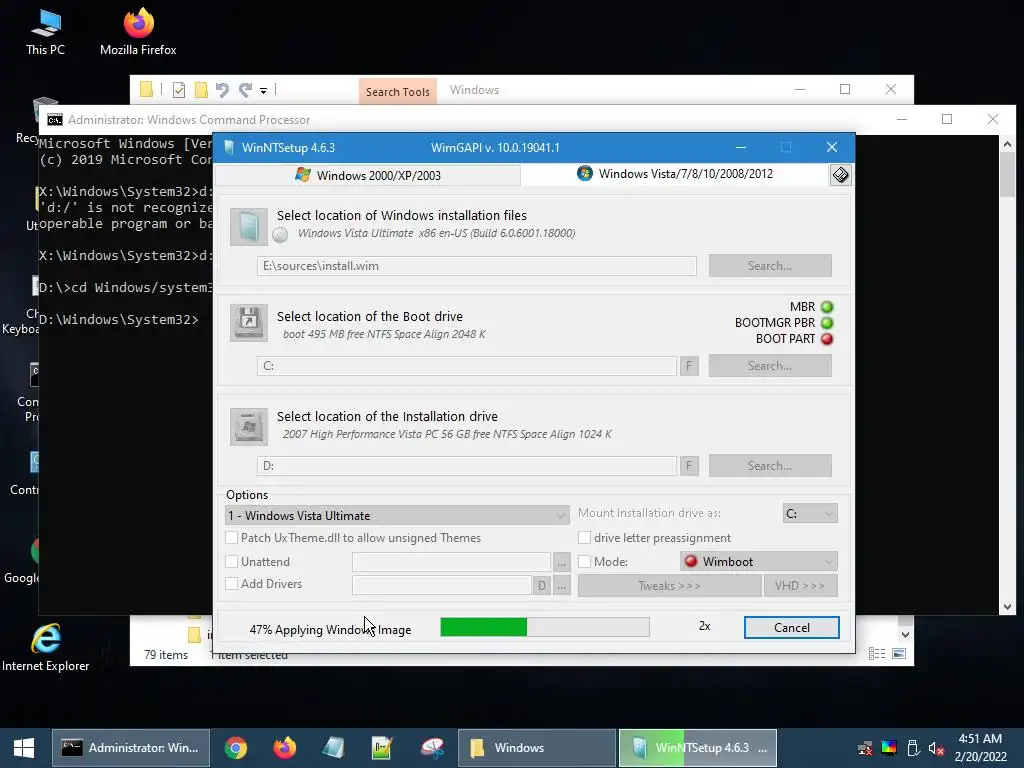Click Search for Boot drive

click(770, 366)
